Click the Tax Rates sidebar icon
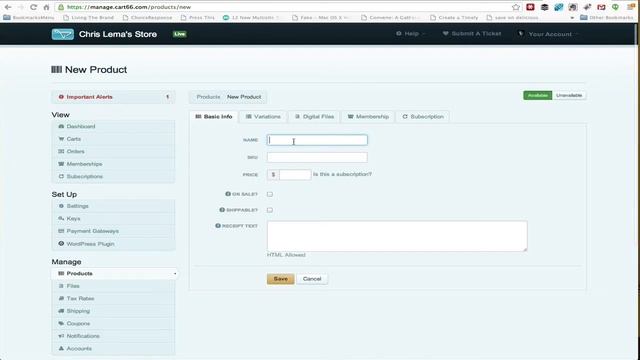 pyautogui.click(x=61, y=299)
